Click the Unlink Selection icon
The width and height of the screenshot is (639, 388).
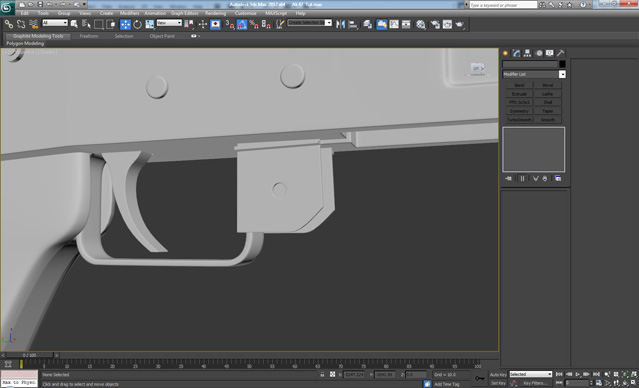click(21, 24)
